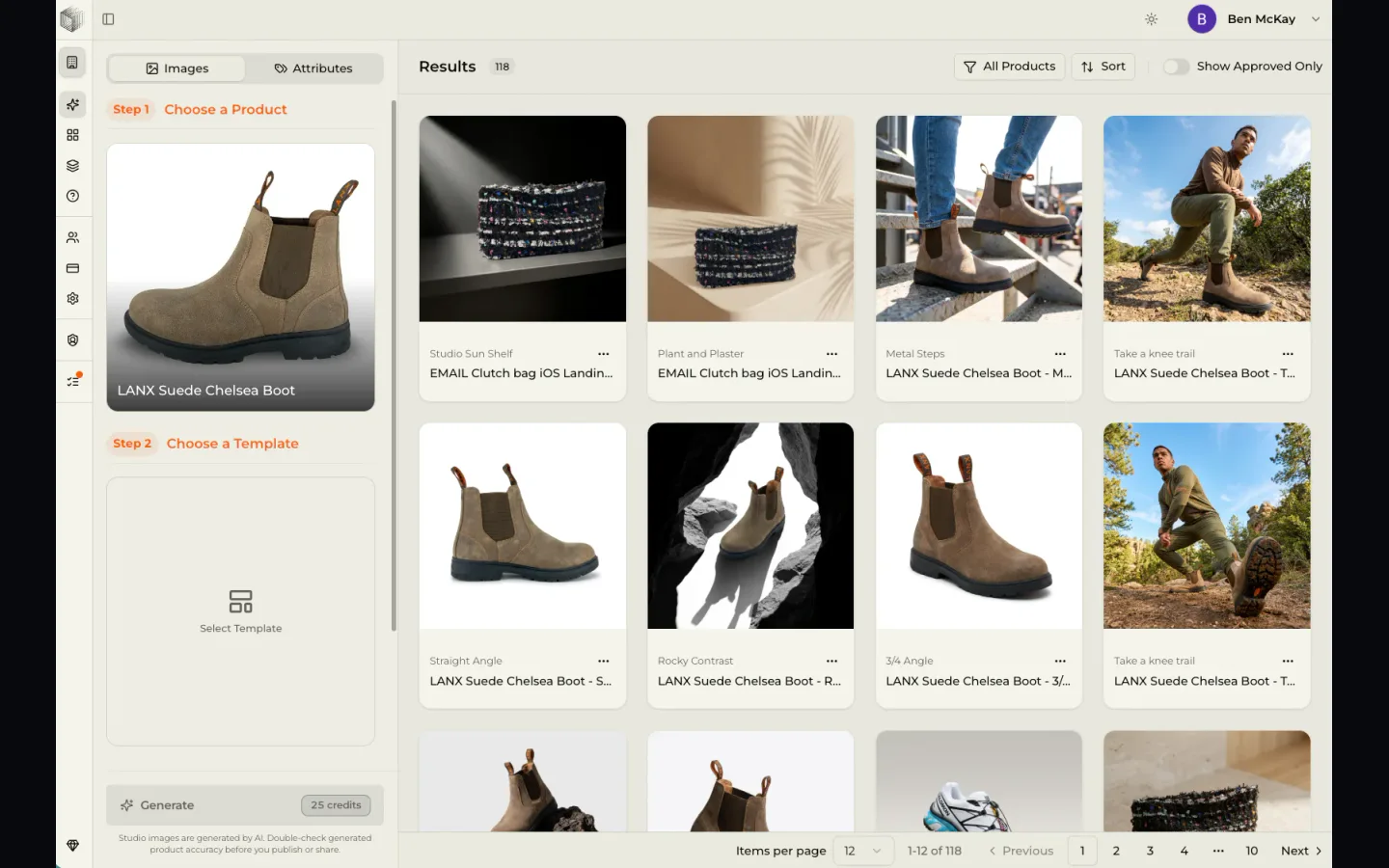Open options menu for Studio Sun Shelf card
The width and height of the screenshot is (1389, 868).
[x=604, y=354]
